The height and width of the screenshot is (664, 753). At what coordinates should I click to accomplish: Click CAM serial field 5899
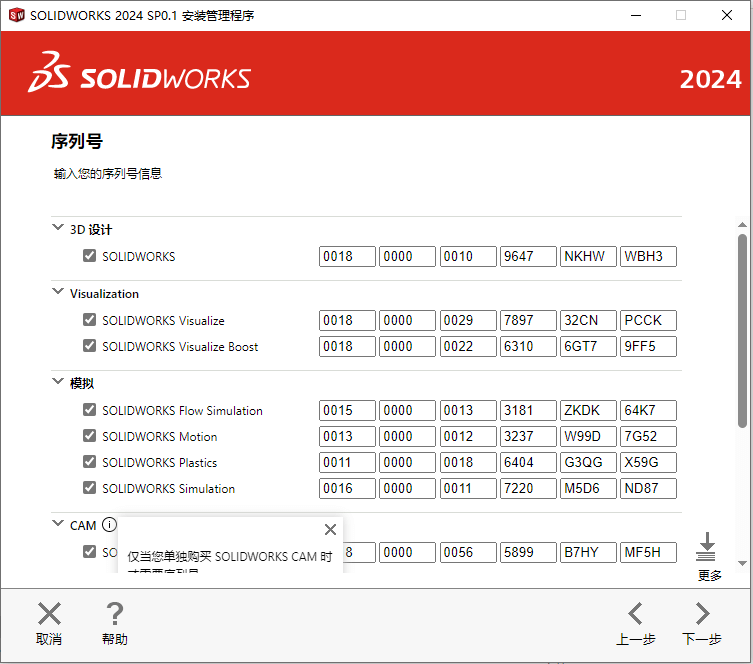point(528,553)
